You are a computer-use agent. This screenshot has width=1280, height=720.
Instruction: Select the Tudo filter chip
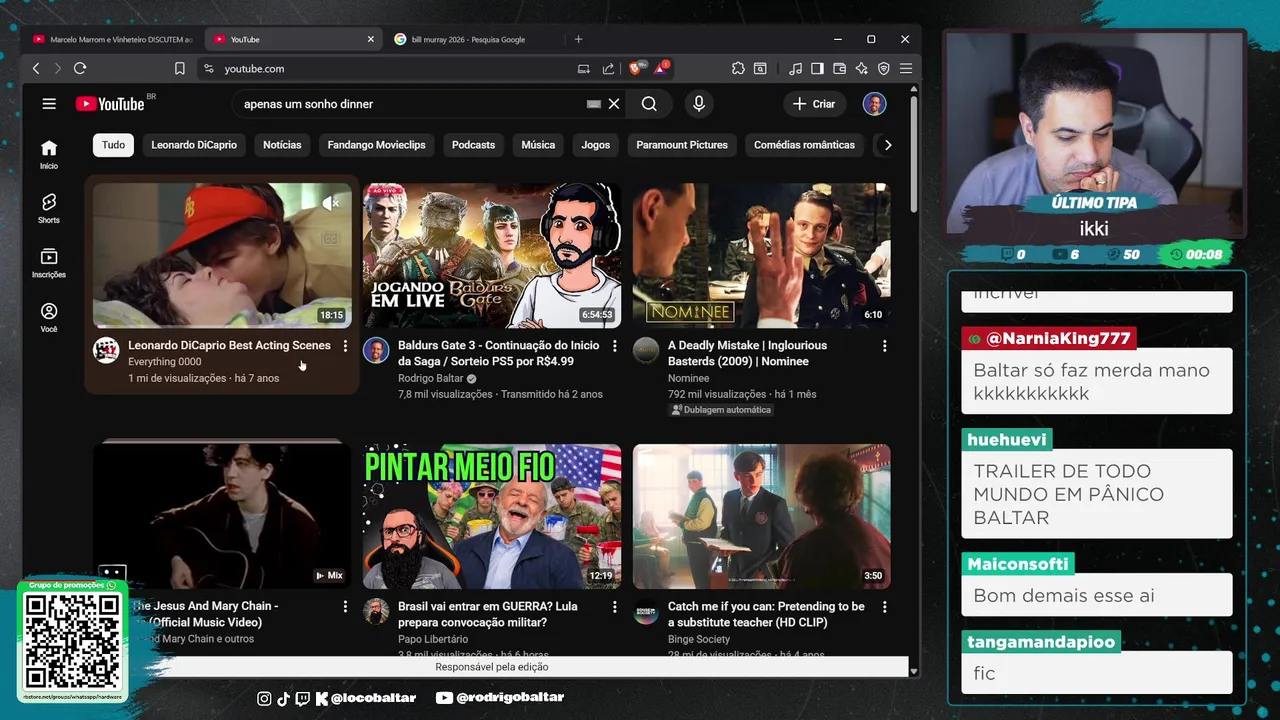click(114, 145)
